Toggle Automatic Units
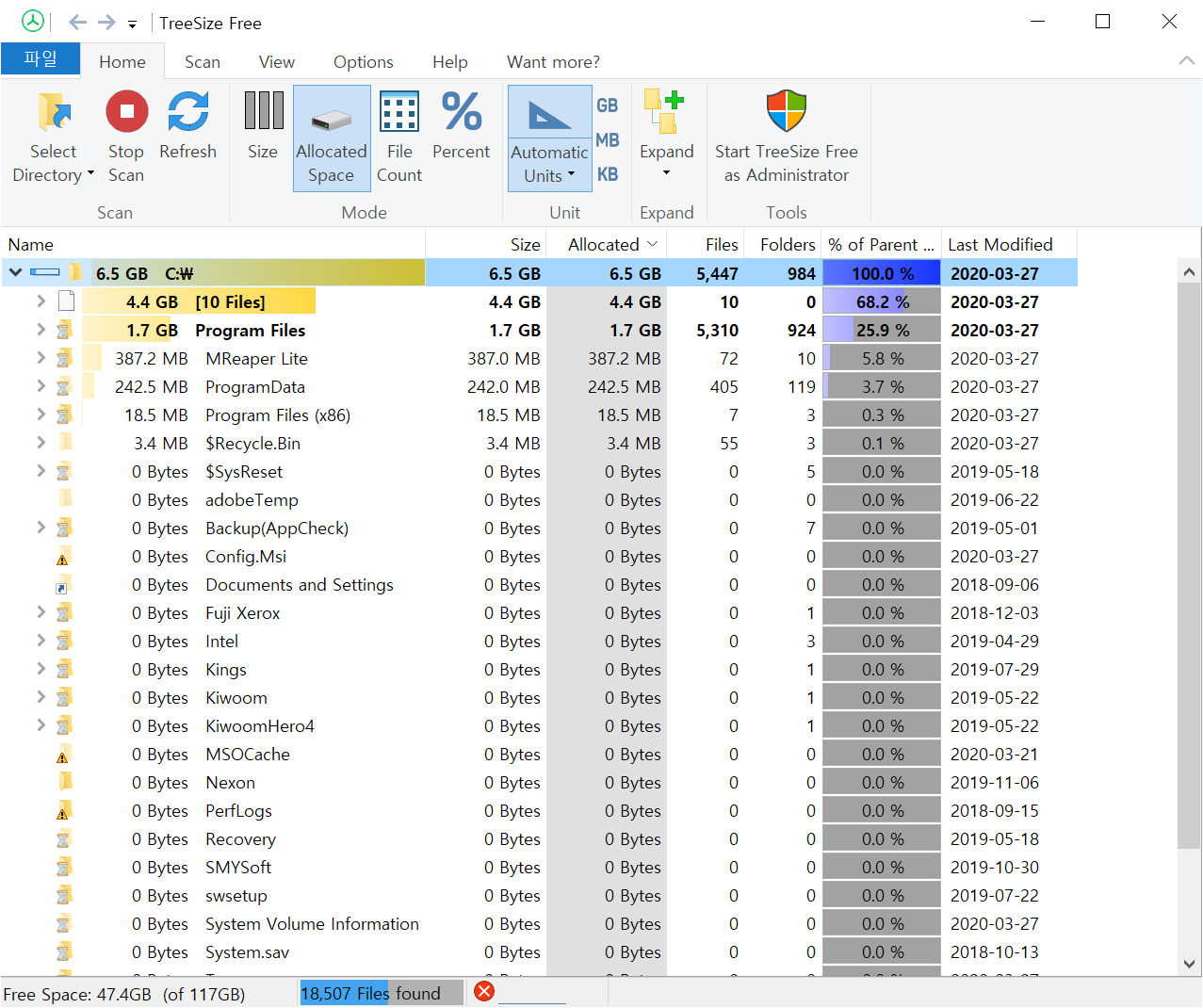 coord(550,138)
